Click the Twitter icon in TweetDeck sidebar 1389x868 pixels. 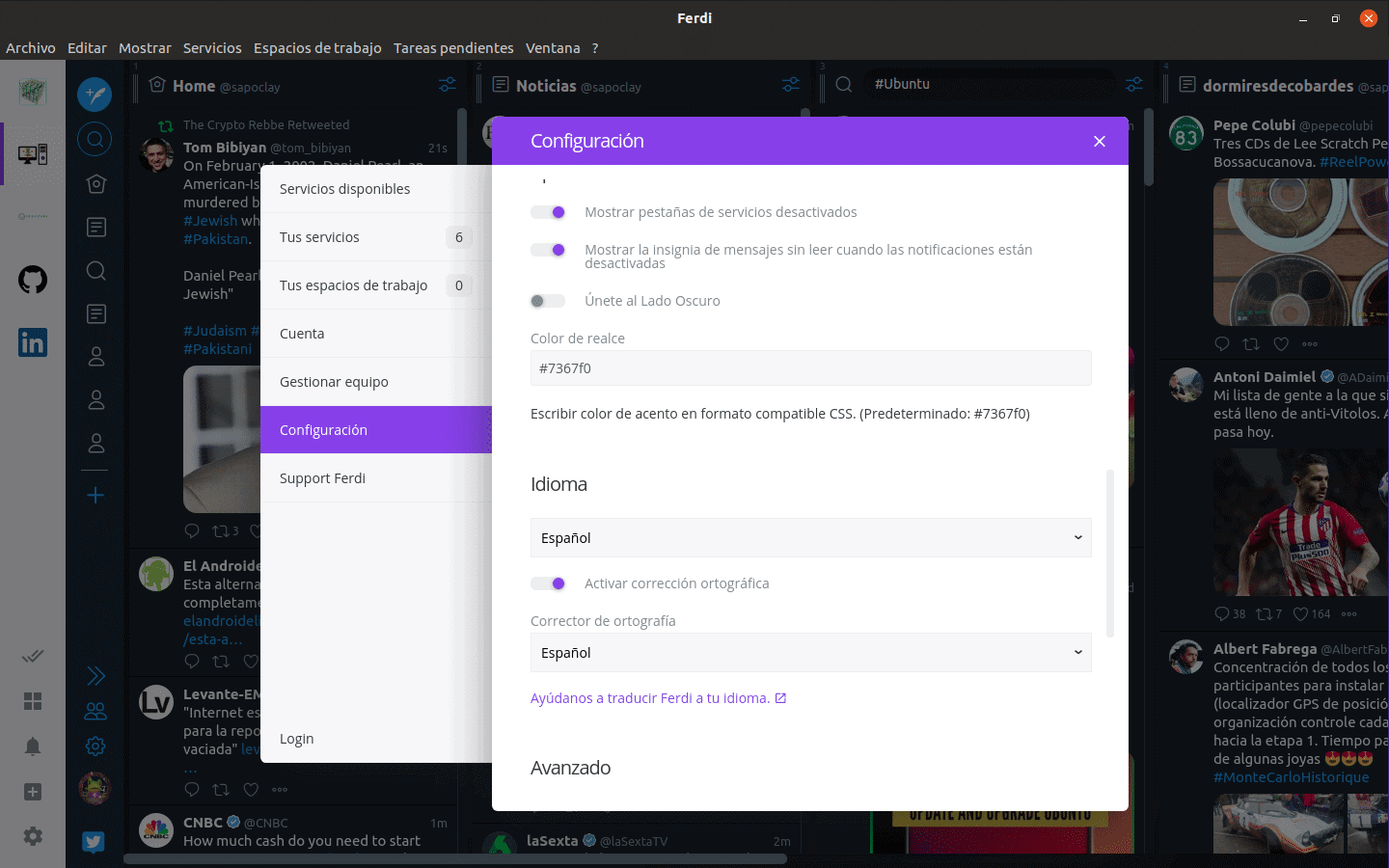[94, 842]
